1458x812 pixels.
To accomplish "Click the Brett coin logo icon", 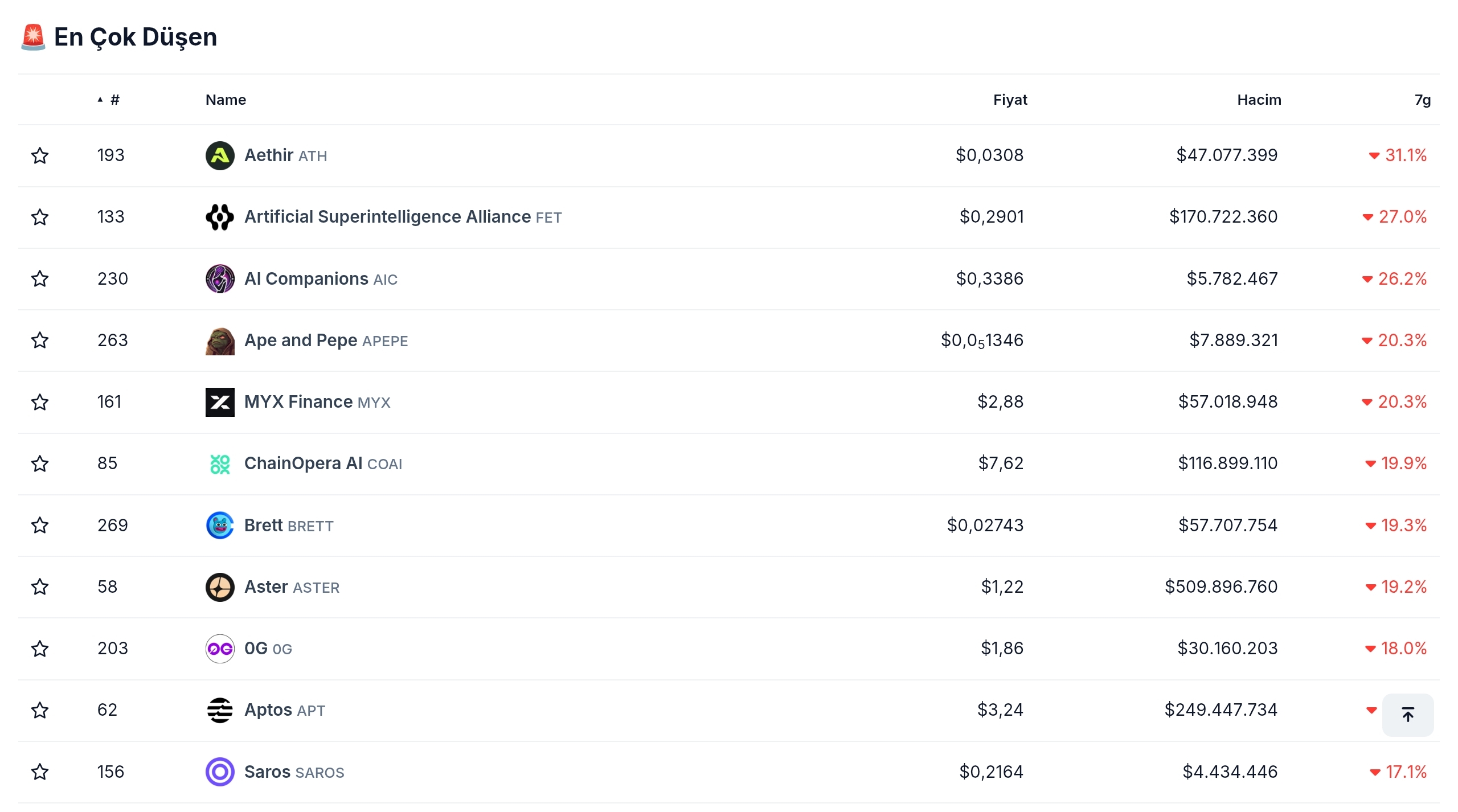I will coord(220,526).
